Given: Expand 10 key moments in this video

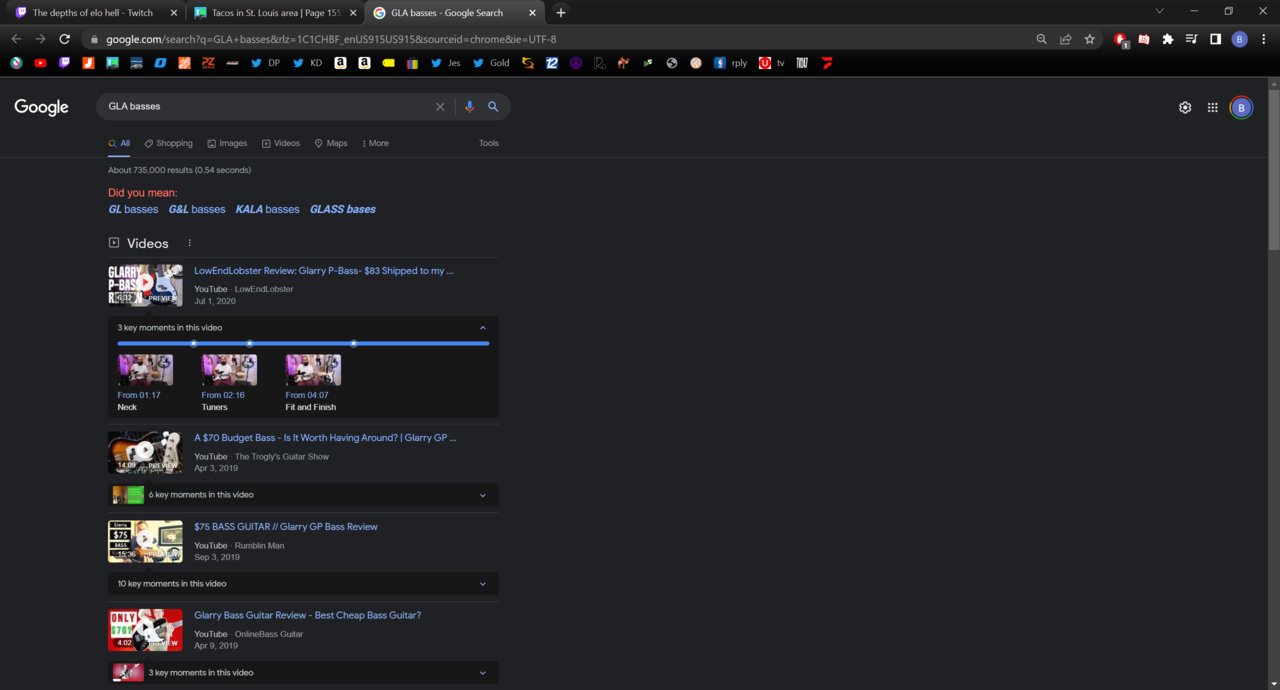Looking at the screenshot, I should coord(303,584).
